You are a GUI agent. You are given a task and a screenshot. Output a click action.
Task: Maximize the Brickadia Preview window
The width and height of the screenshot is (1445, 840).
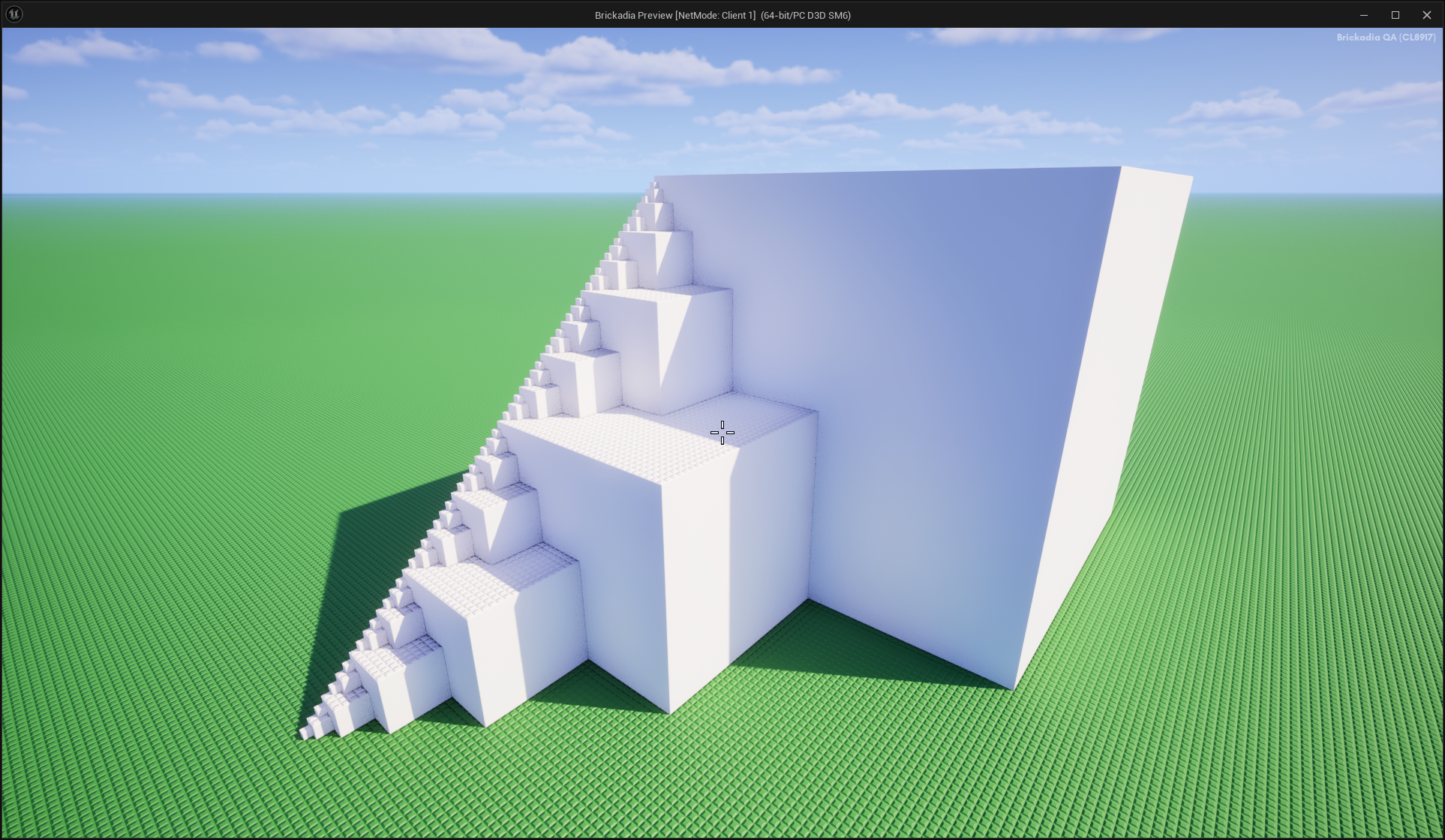click(1395, 15)
